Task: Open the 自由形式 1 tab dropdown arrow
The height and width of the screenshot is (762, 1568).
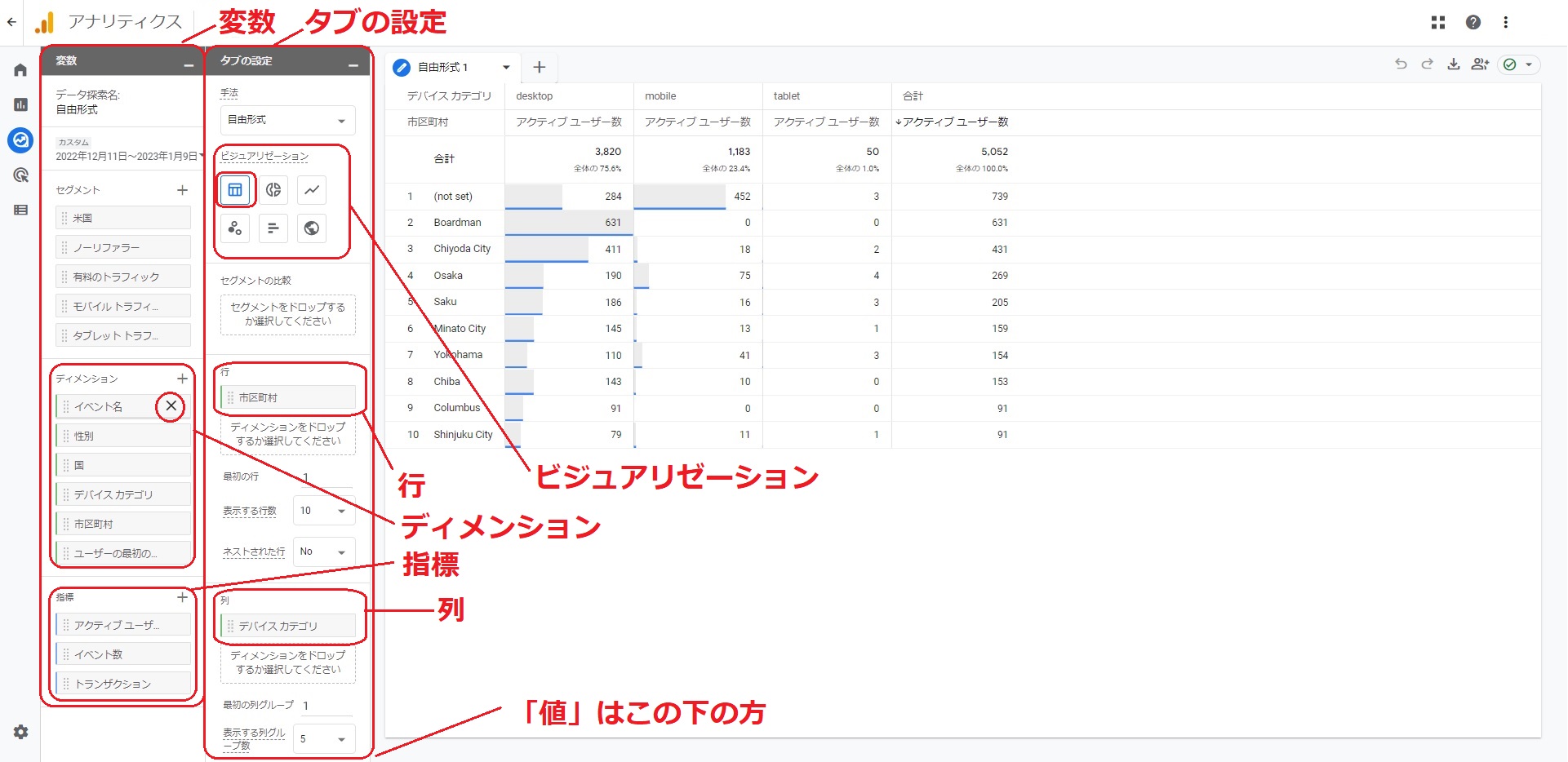Action: (506, 67)
